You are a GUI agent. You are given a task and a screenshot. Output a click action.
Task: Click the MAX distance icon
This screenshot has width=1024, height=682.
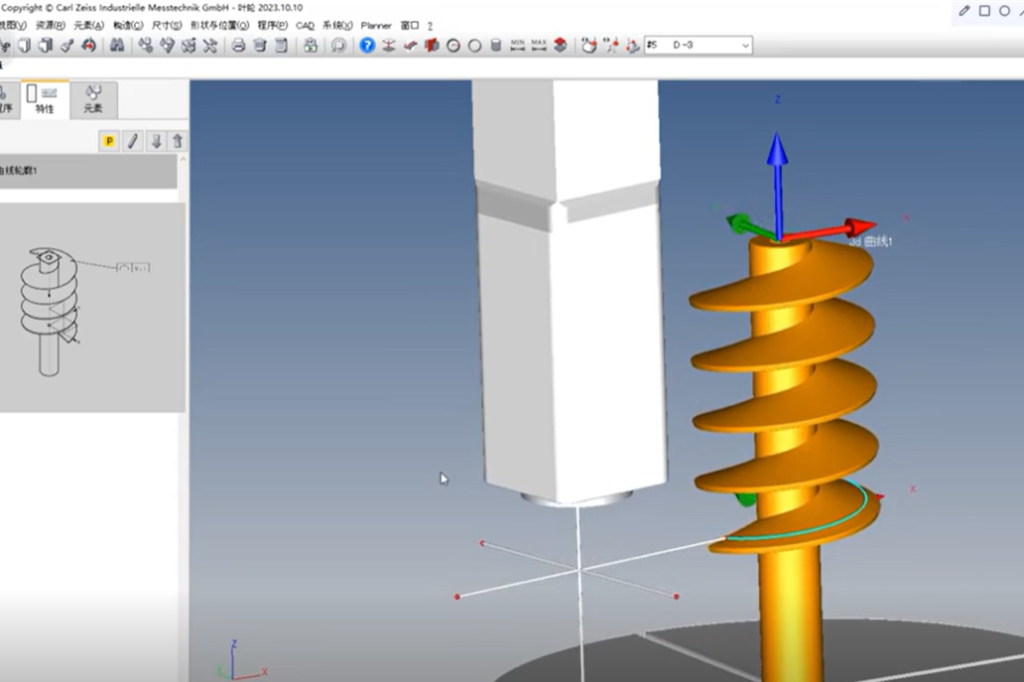pyautogui.click(x=539, y=45)
